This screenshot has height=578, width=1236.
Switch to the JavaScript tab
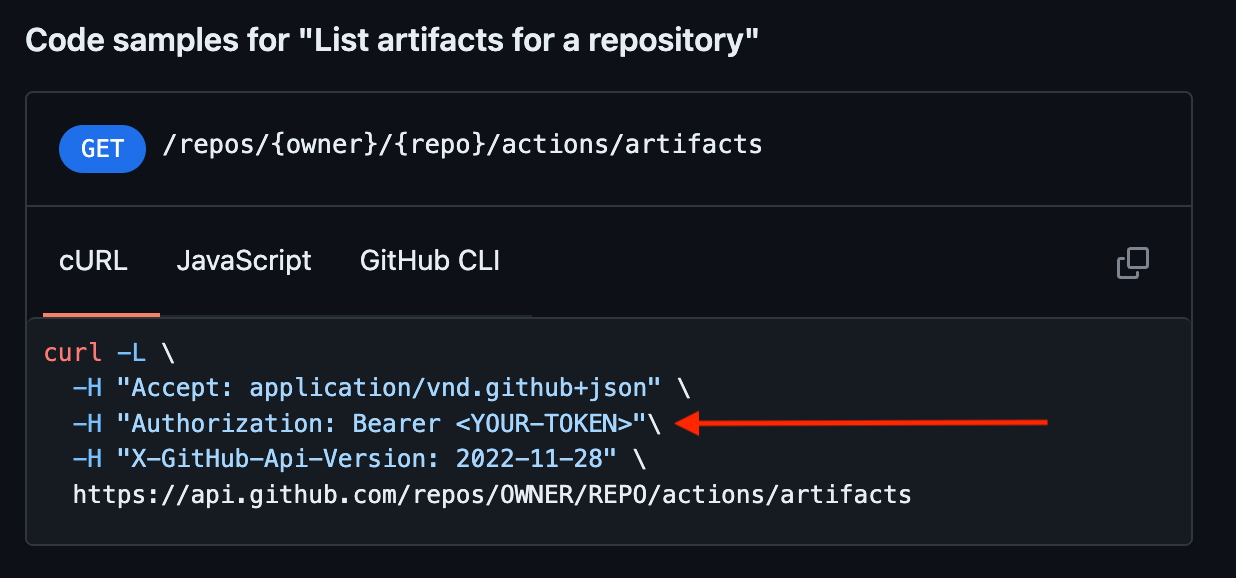[x=243, y=260]
